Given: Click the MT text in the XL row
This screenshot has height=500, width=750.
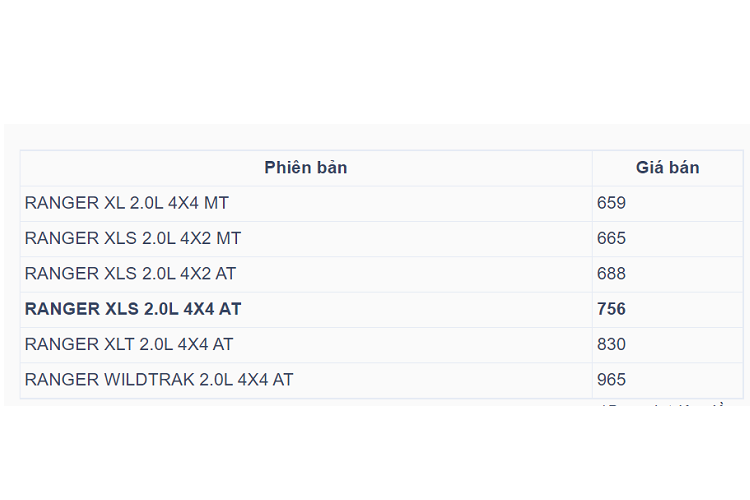Looking at the screenshot, I should (x=216, y=203).
